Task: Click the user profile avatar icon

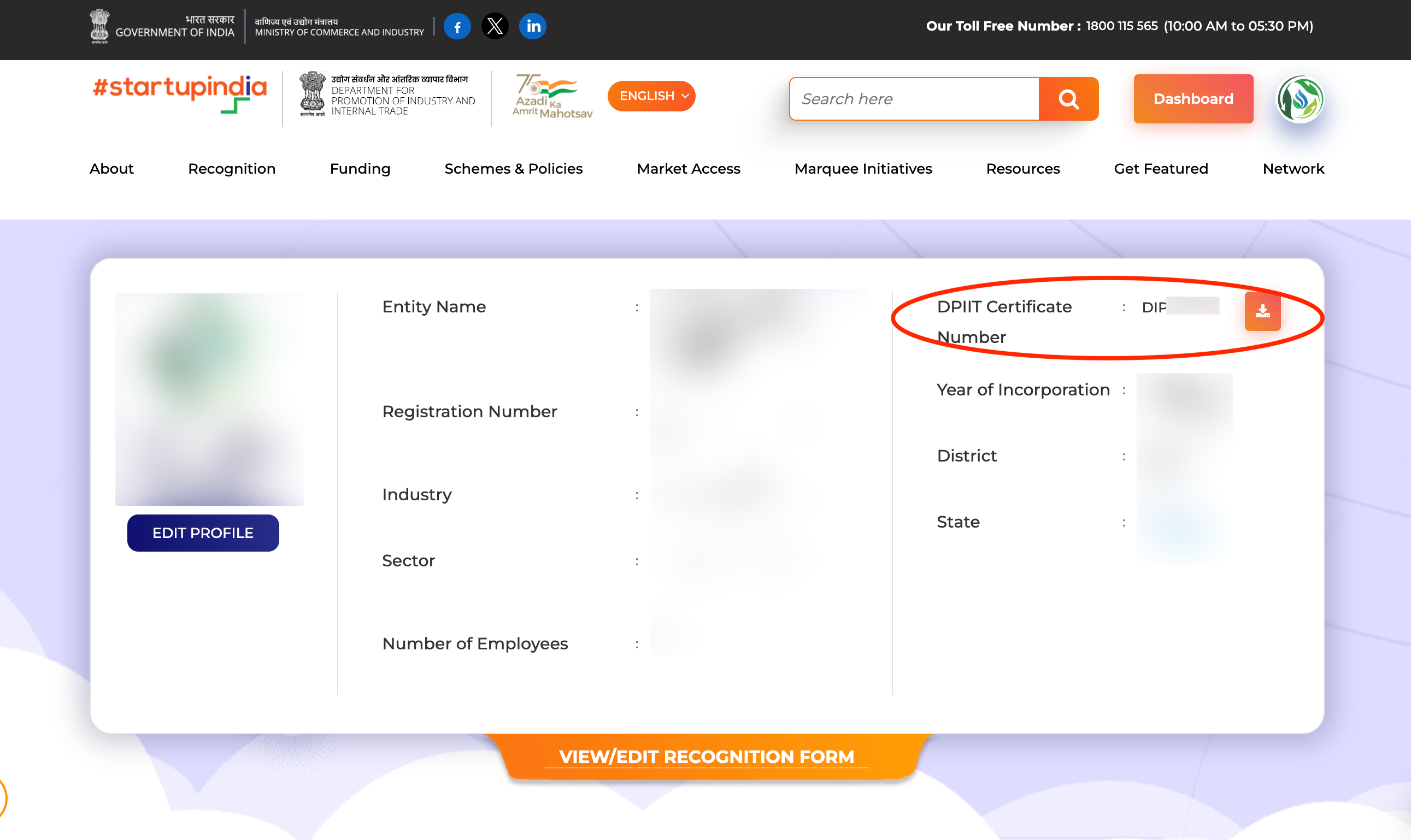Action: (1300, 99)
